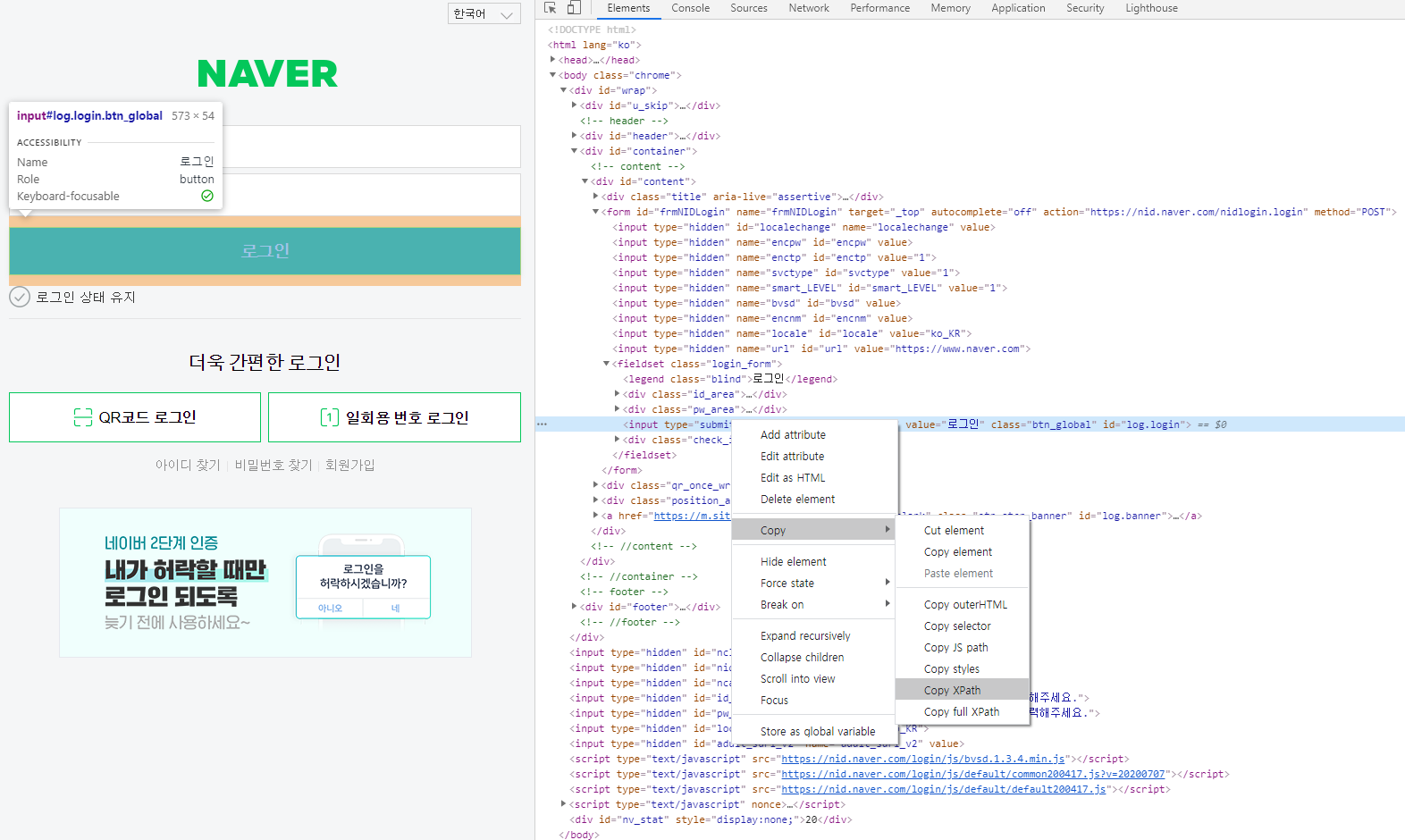Image resolution: width=1405 pixels, height=840 pixels.
Task: Toggle the device toolbar icon
Action: (x=574, y=8)
